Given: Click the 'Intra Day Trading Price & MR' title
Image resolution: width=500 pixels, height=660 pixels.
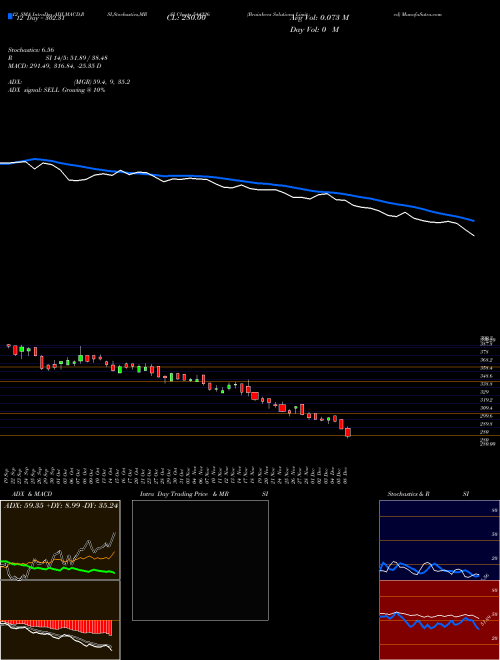Looking at the screenshot, I should [185, 494].
